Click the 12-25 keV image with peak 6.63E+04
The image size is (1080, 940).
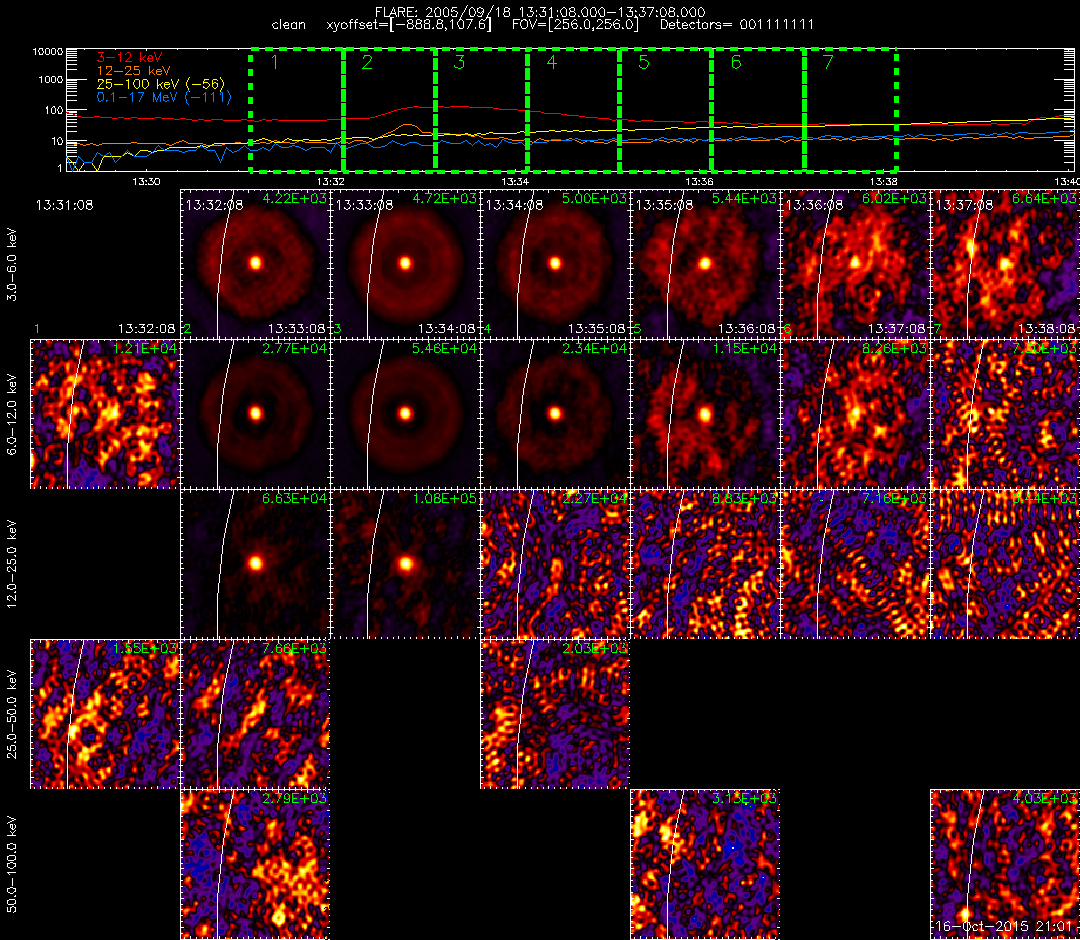pos(255,564)
